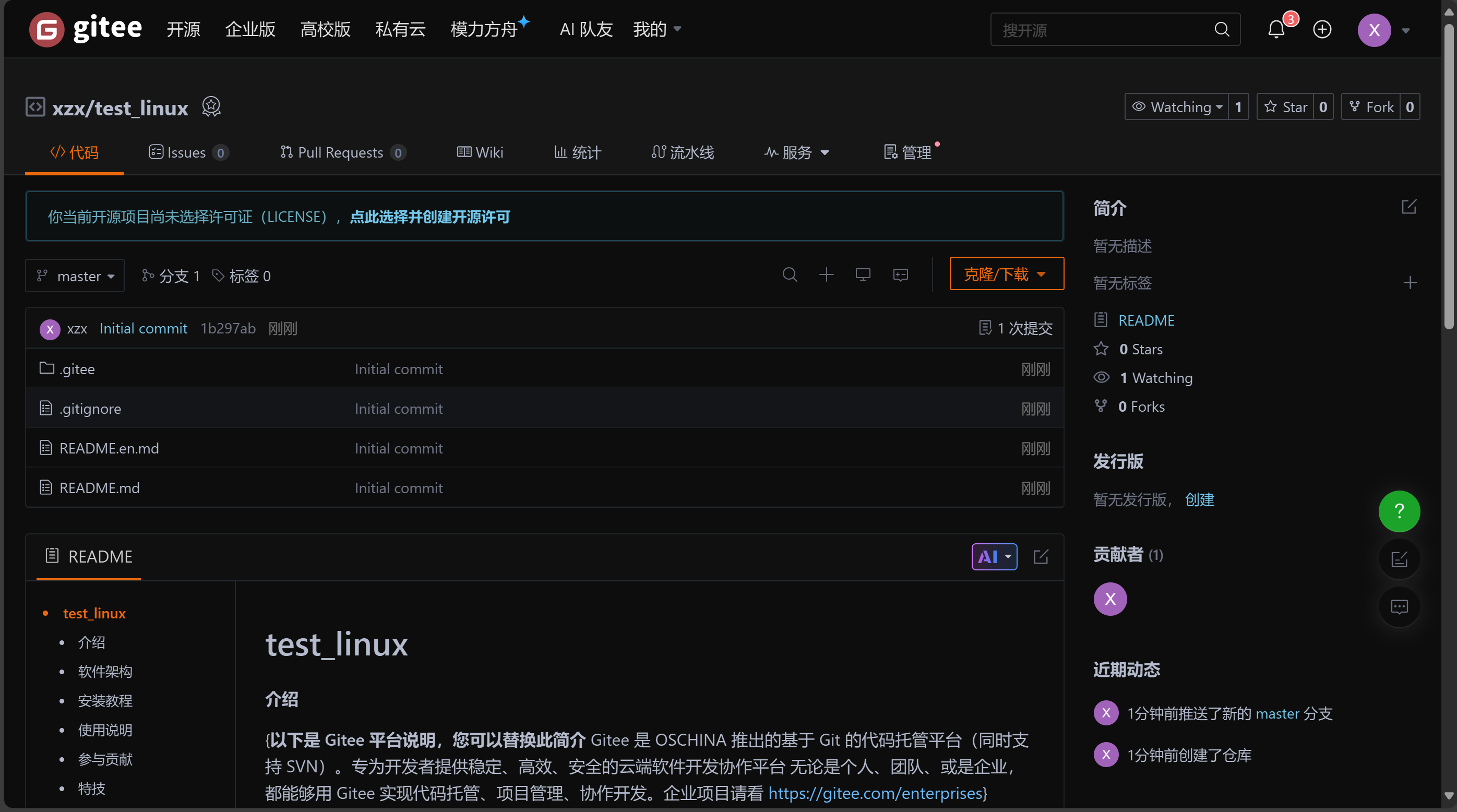Edit the 简介 description pencil icon
The width and height of the screenshot is (1457, 812).
(1409, 207)
